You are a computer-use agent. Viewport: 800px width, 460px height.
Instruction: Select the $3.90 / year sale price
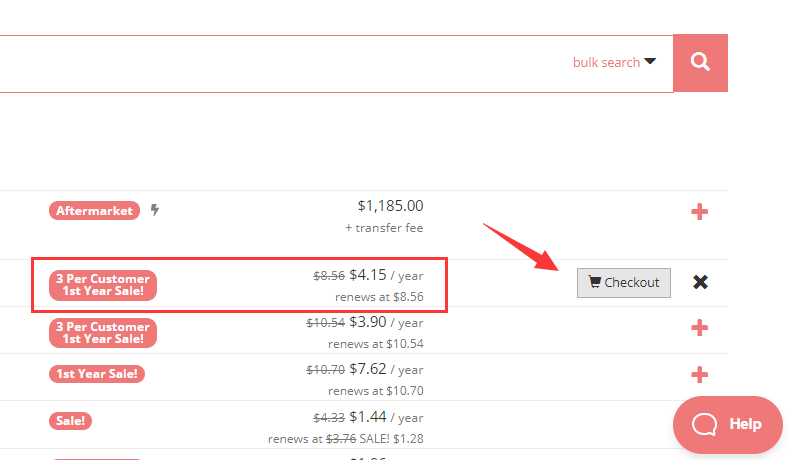coord(367,321)
